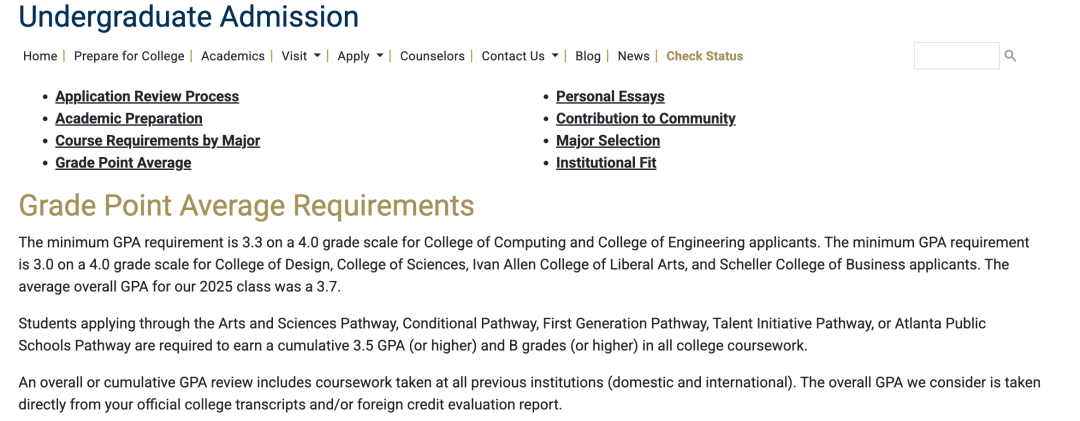The width and height of the screenshot is (1080, 421).
Task: Select the Academics menu item
Action: pos(233,56)
